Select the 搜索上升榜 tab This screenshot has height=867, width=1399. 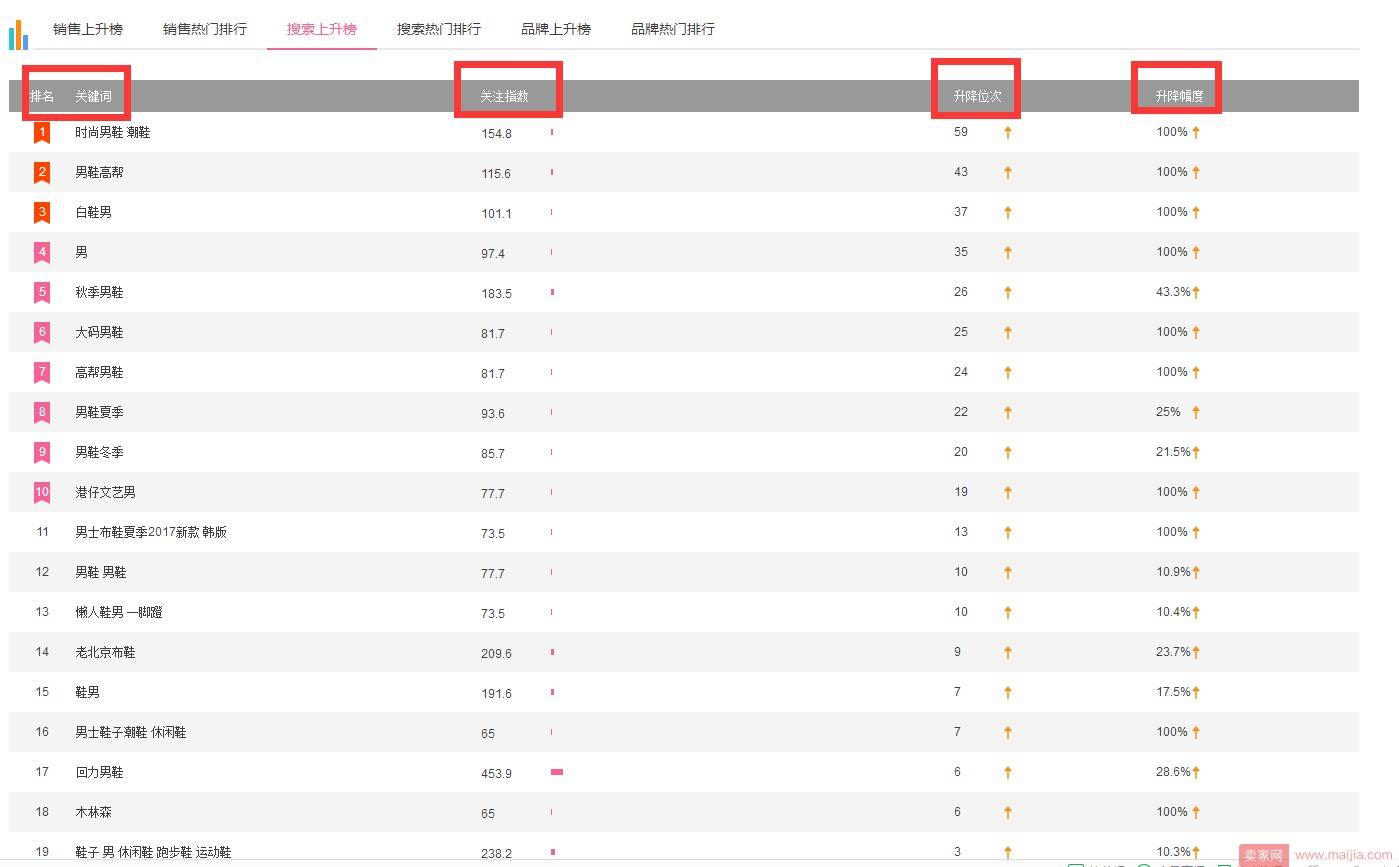(322, 29)
